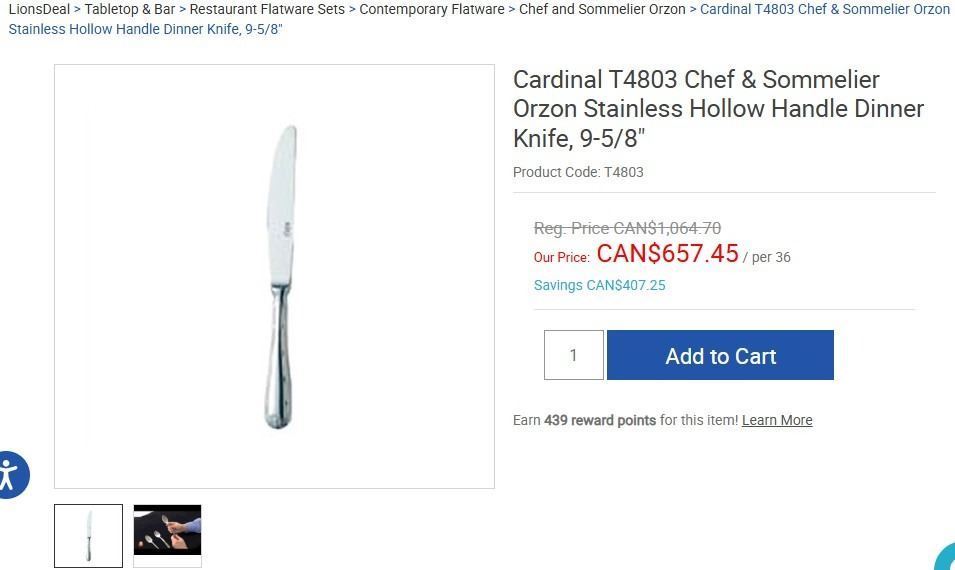Click the 439 reward points text
Viewport: 955px width, 570px height.
(599, 420)
